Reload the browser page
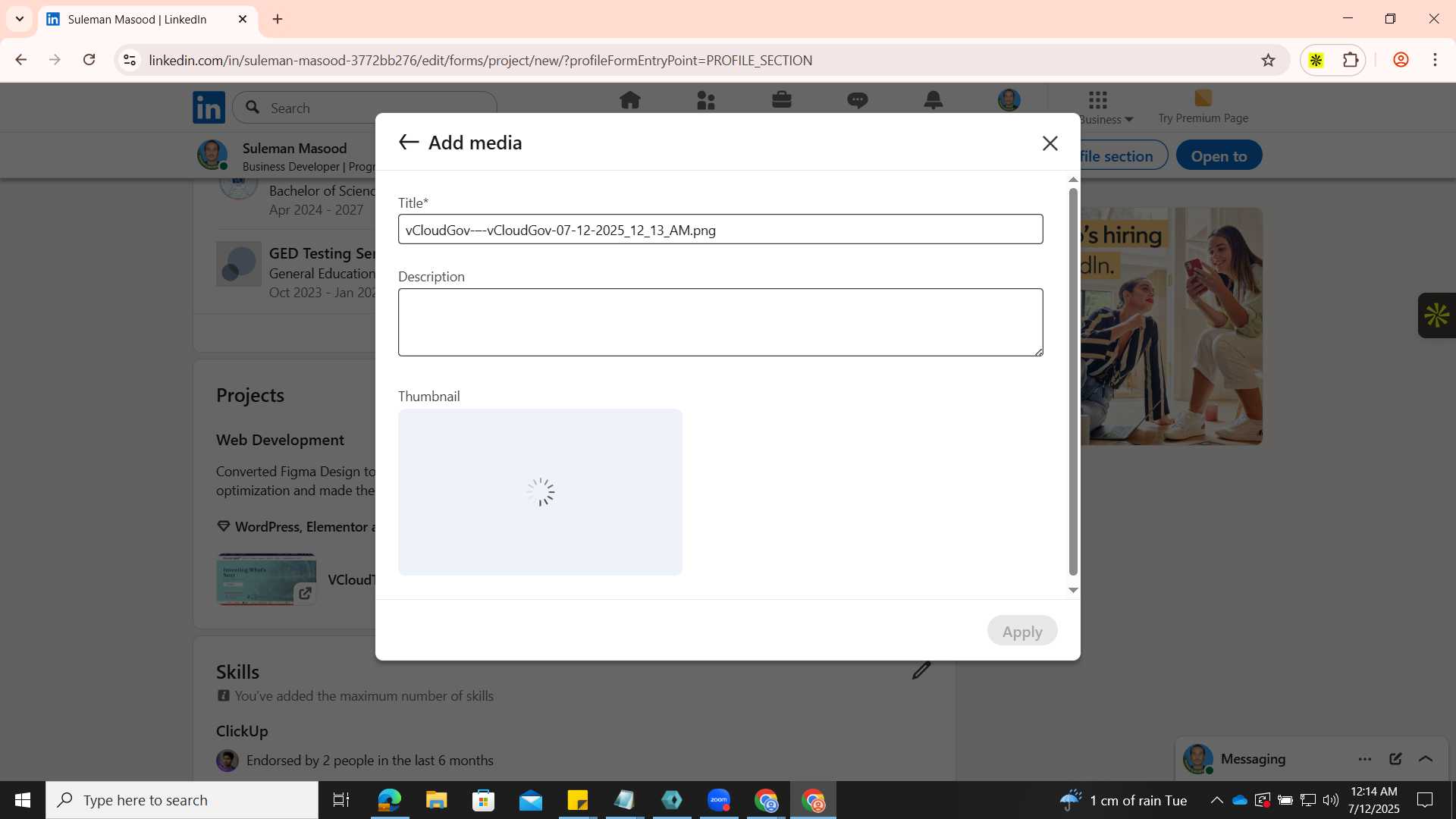Screen dimensions: 1456x819 tap(89, 60)
